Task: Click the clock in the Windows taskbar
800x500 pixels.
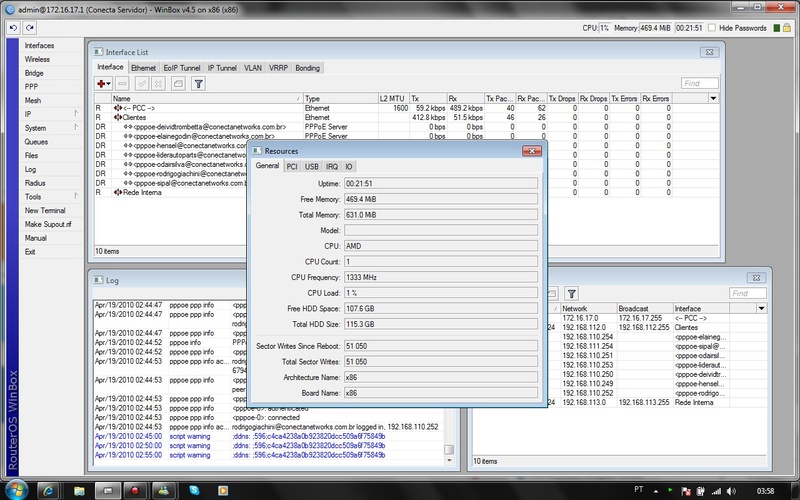Action: coord(765,491)
